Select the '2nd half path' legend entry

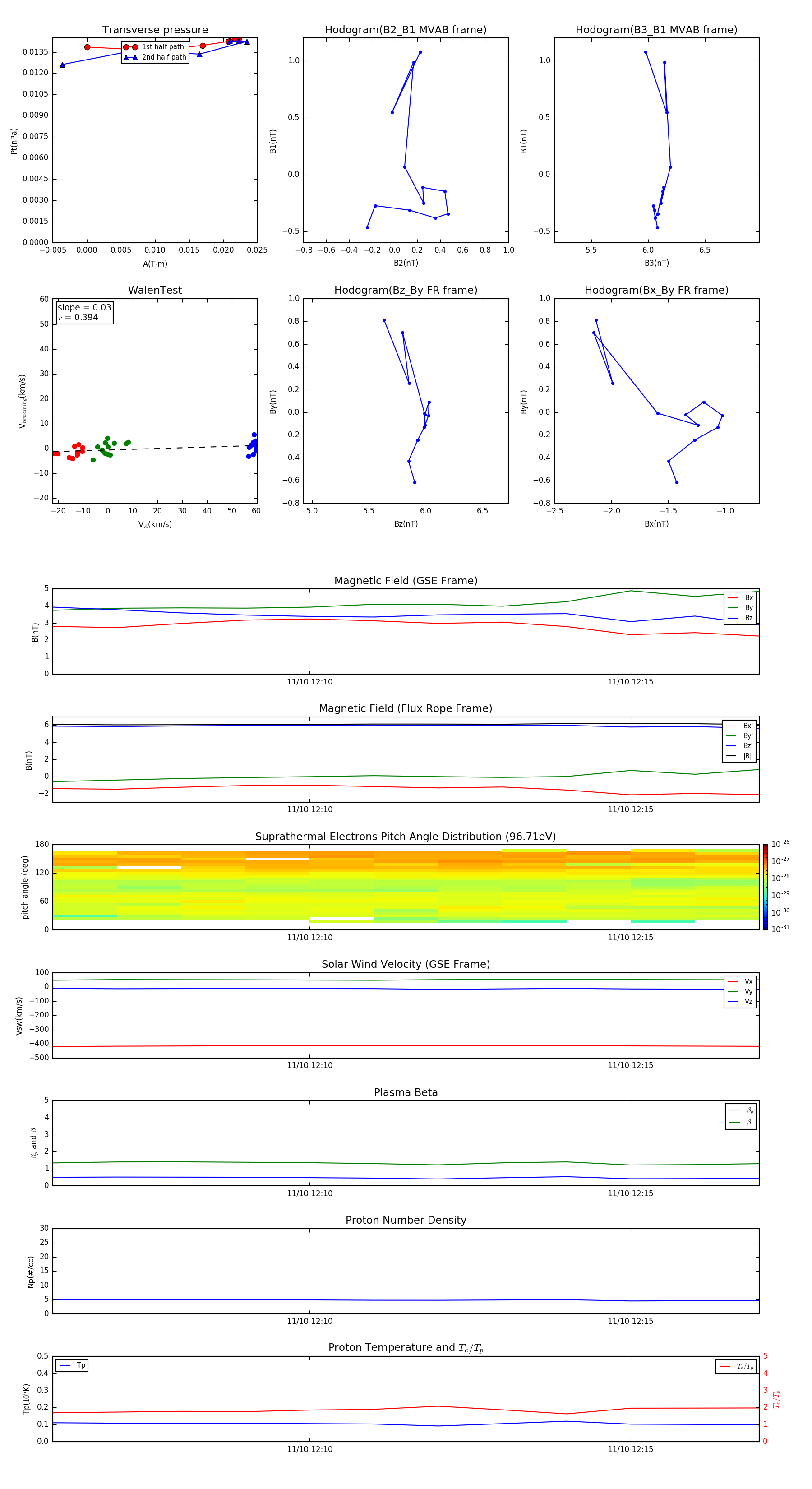tap(155, 57)
